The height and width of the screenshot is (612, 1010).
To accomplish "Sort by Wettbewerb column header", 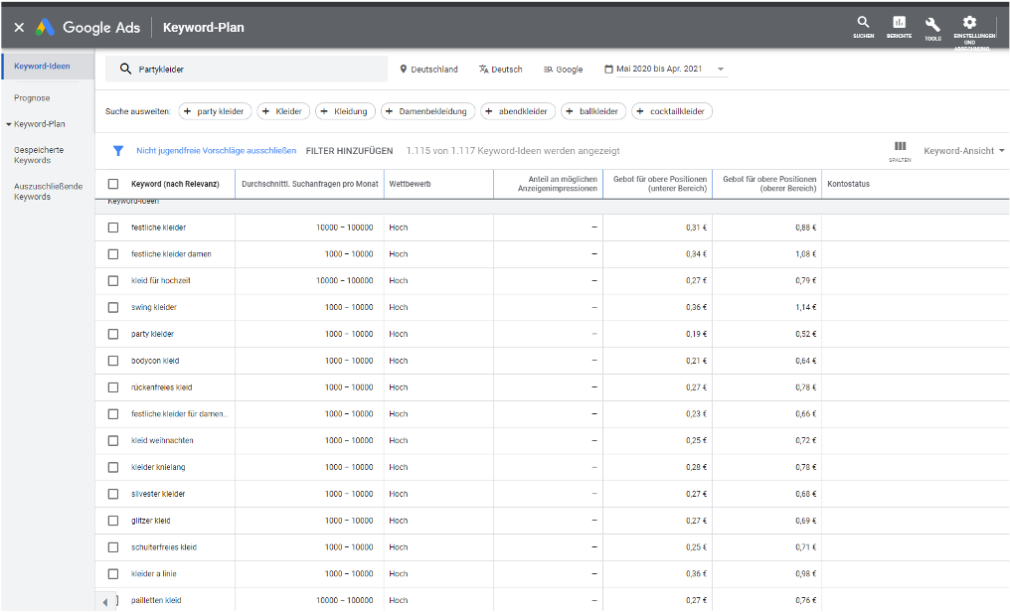I will coord(410,184).
